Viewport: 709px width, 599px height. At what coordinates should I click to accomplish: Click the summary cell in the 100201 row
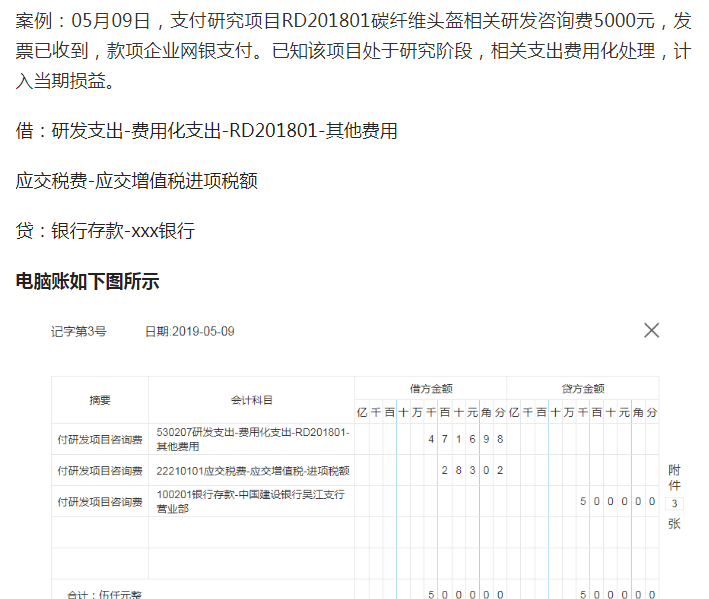click(100, 501)
